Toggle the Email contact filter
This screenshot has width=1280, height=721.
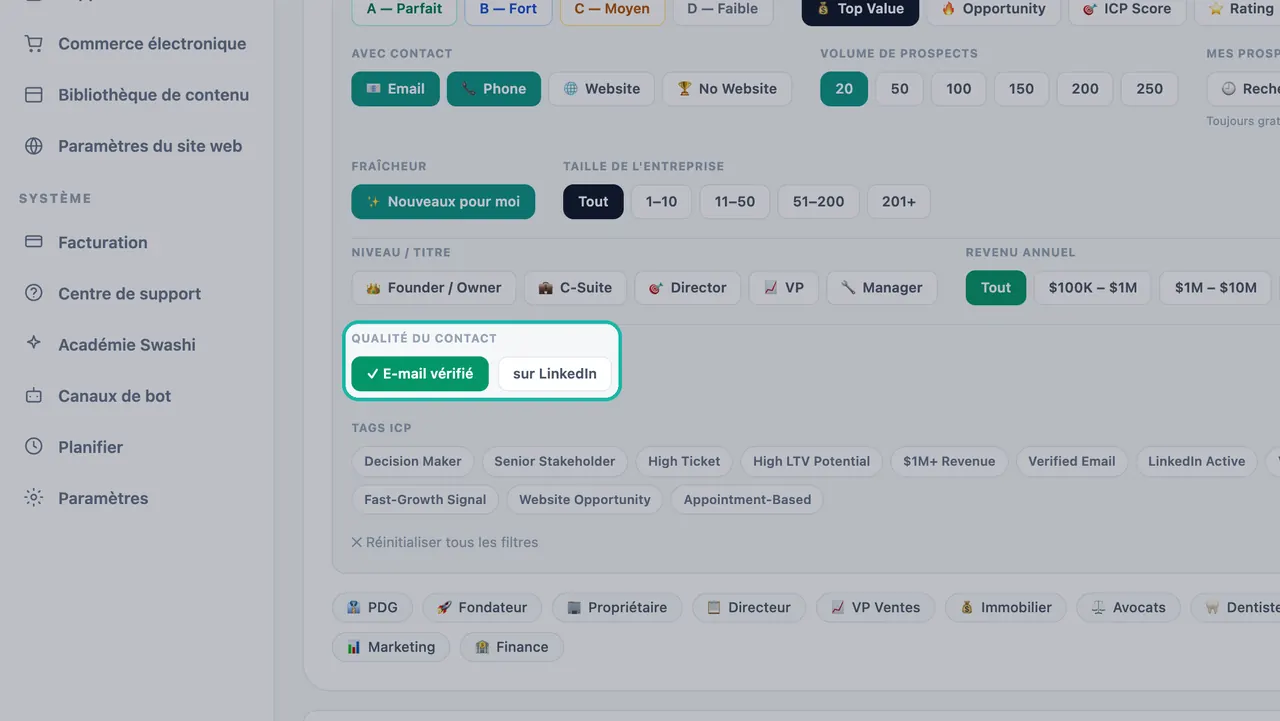click(x=395, y=89)
